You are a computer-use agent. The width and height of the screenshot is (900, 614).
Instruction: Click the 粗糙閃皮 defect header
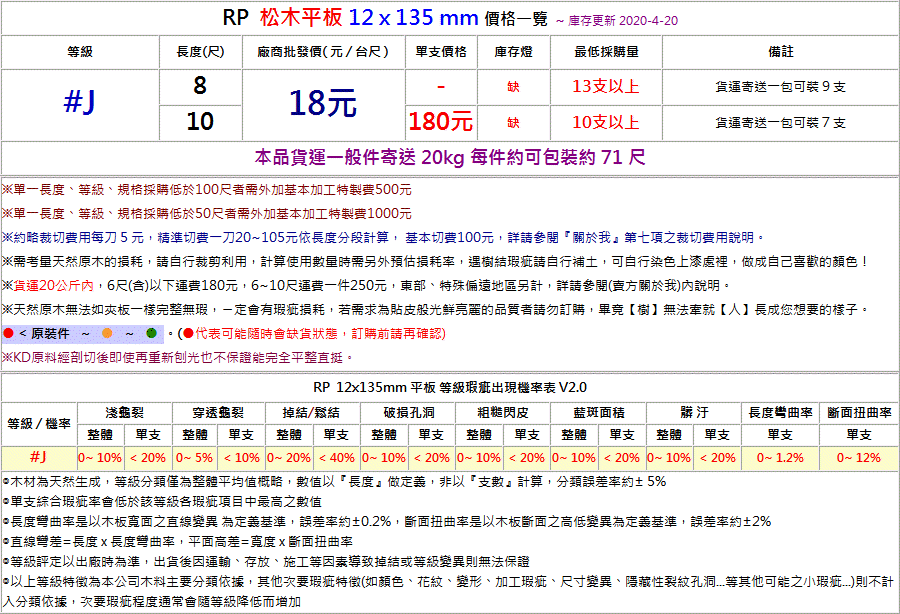(503, 413)
